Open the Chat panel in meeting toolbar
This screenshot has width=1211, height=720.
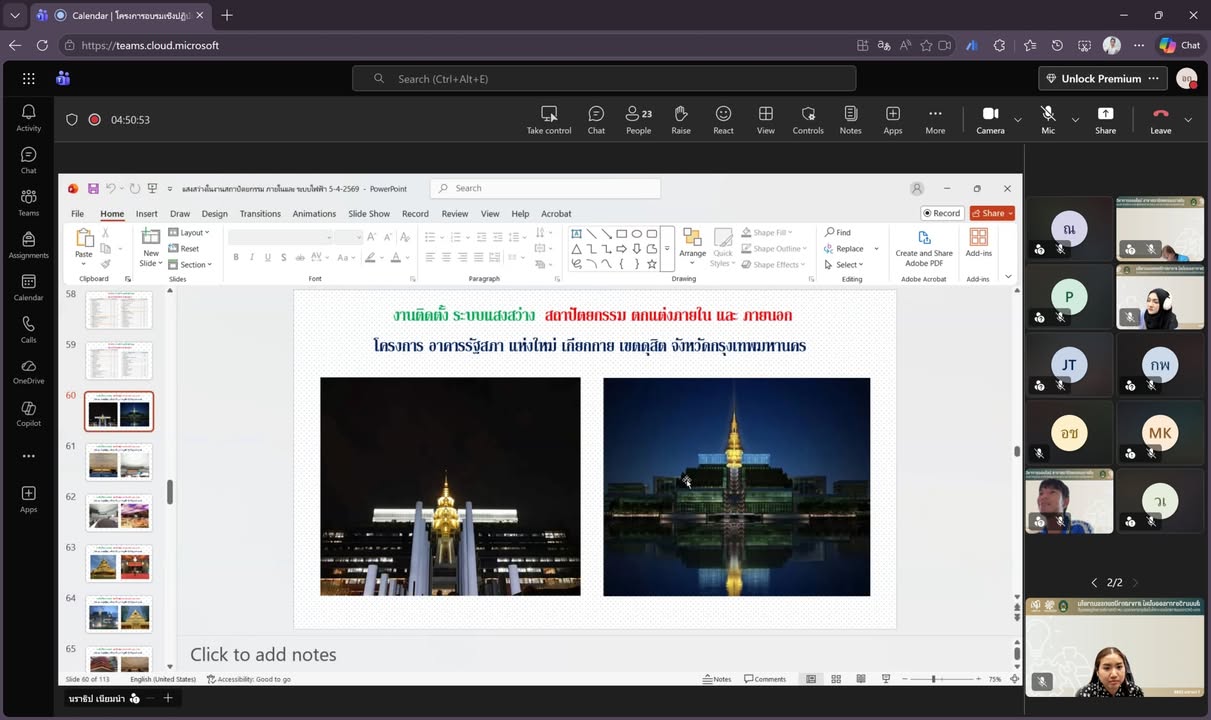coord(596,119)
